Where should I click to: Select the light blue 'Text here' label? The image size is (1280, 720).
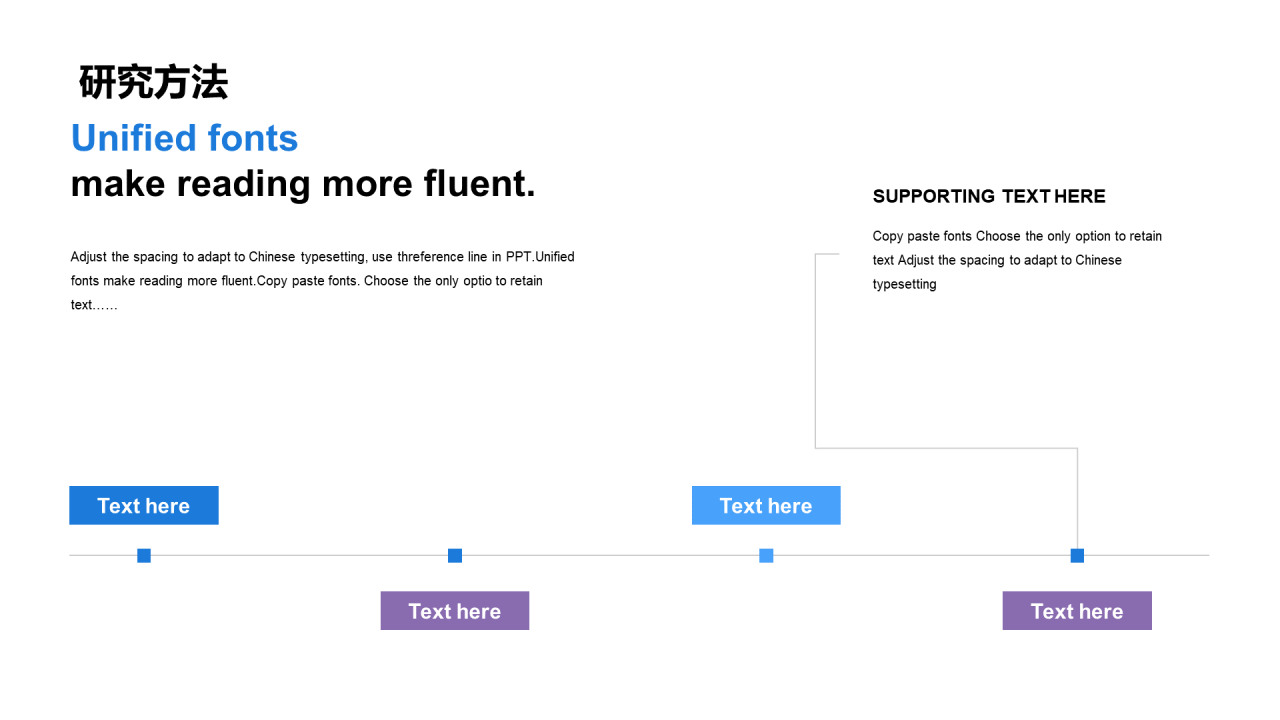pos(766,505)
